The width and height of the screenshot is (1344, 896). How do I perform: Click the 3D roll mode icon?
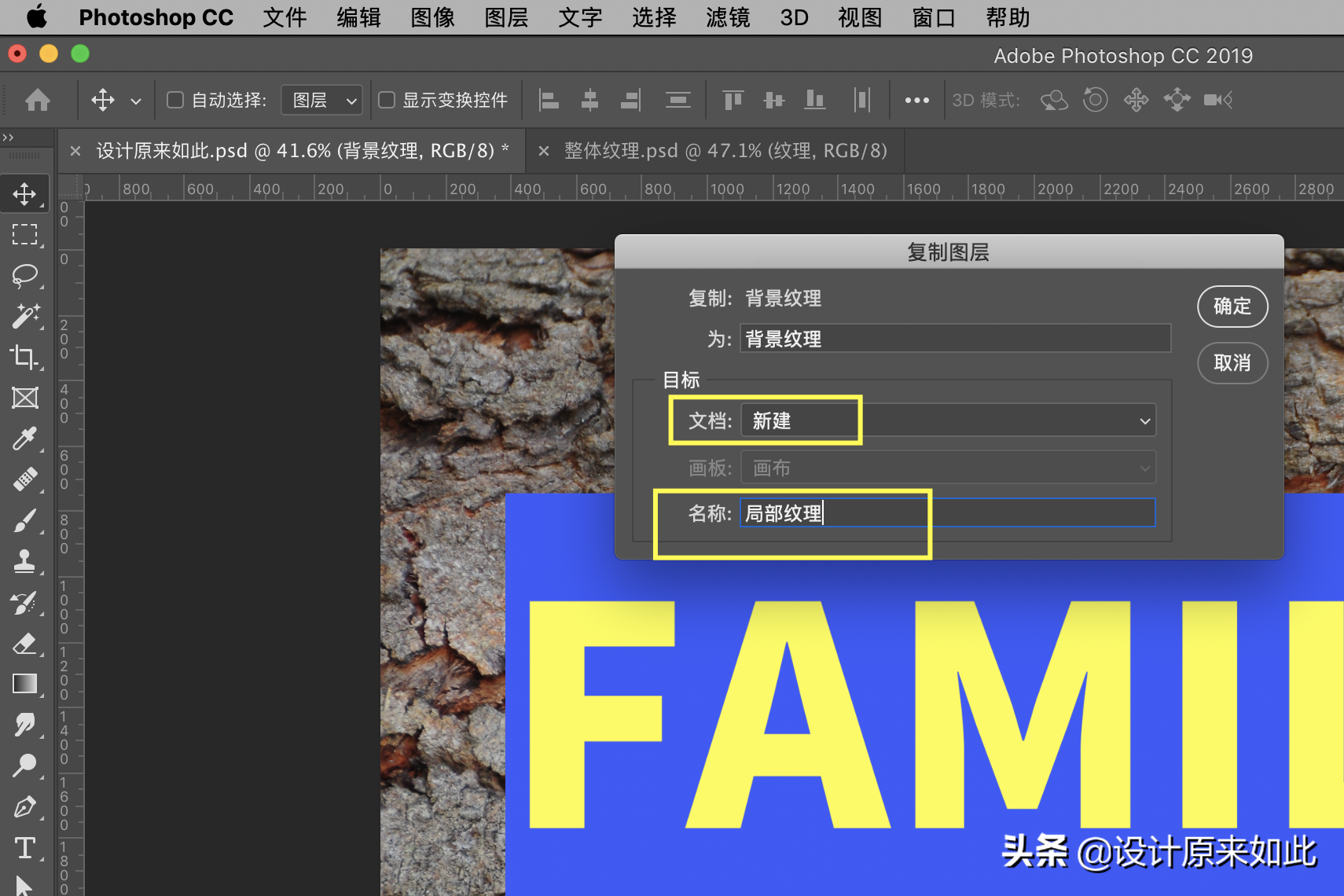[x=1095, y=100]
